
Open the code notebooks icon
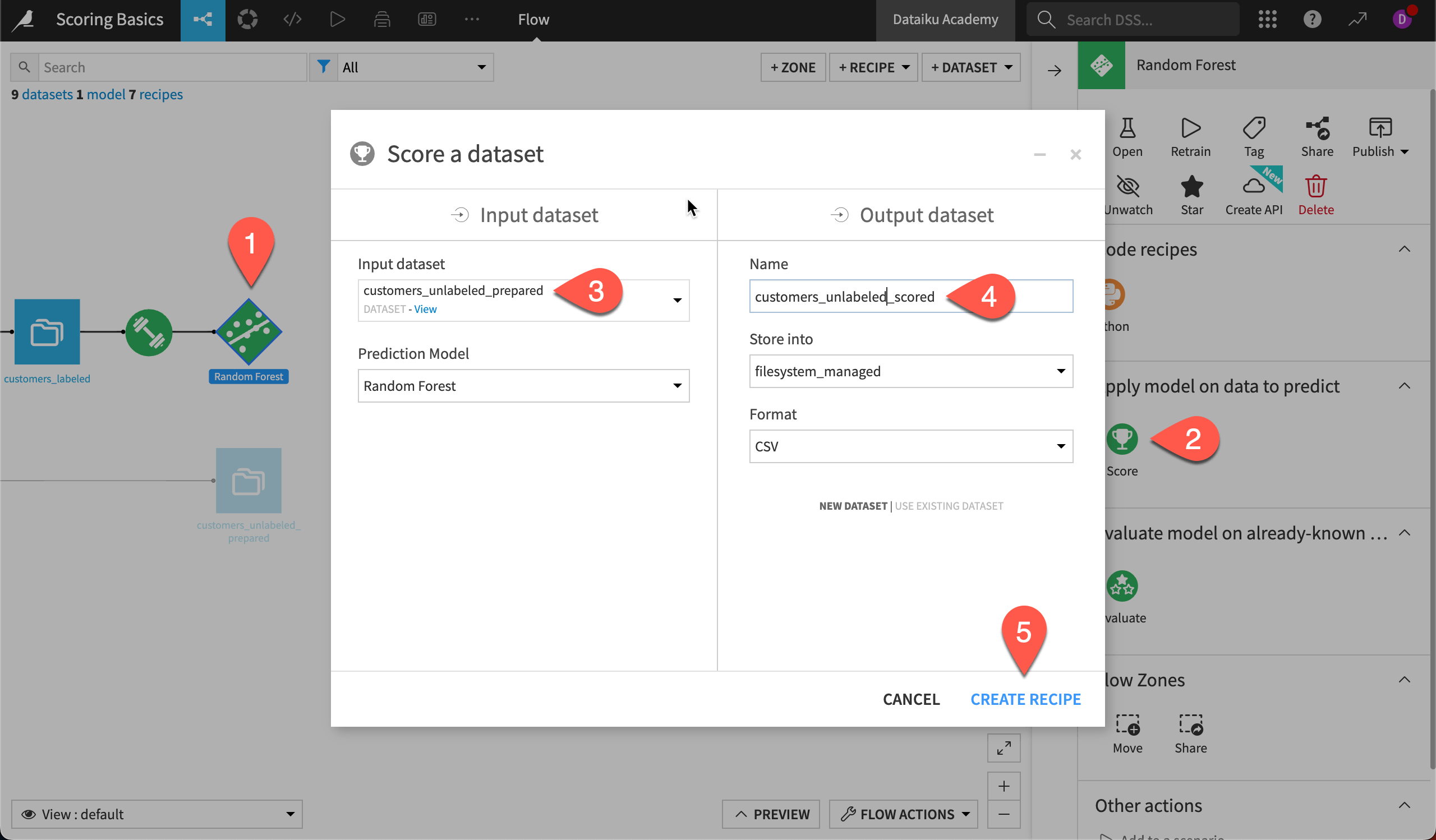point(292,20)
